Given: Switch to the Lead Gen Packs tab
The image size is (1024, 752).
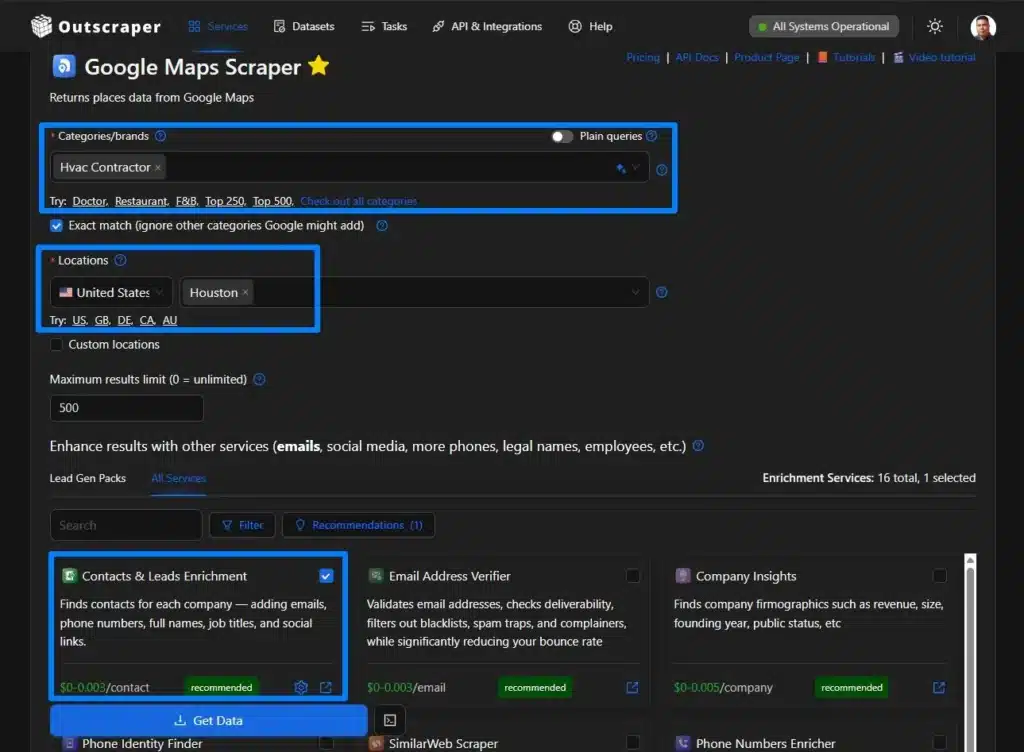Looking at the screenshot, I should [88, 478].
